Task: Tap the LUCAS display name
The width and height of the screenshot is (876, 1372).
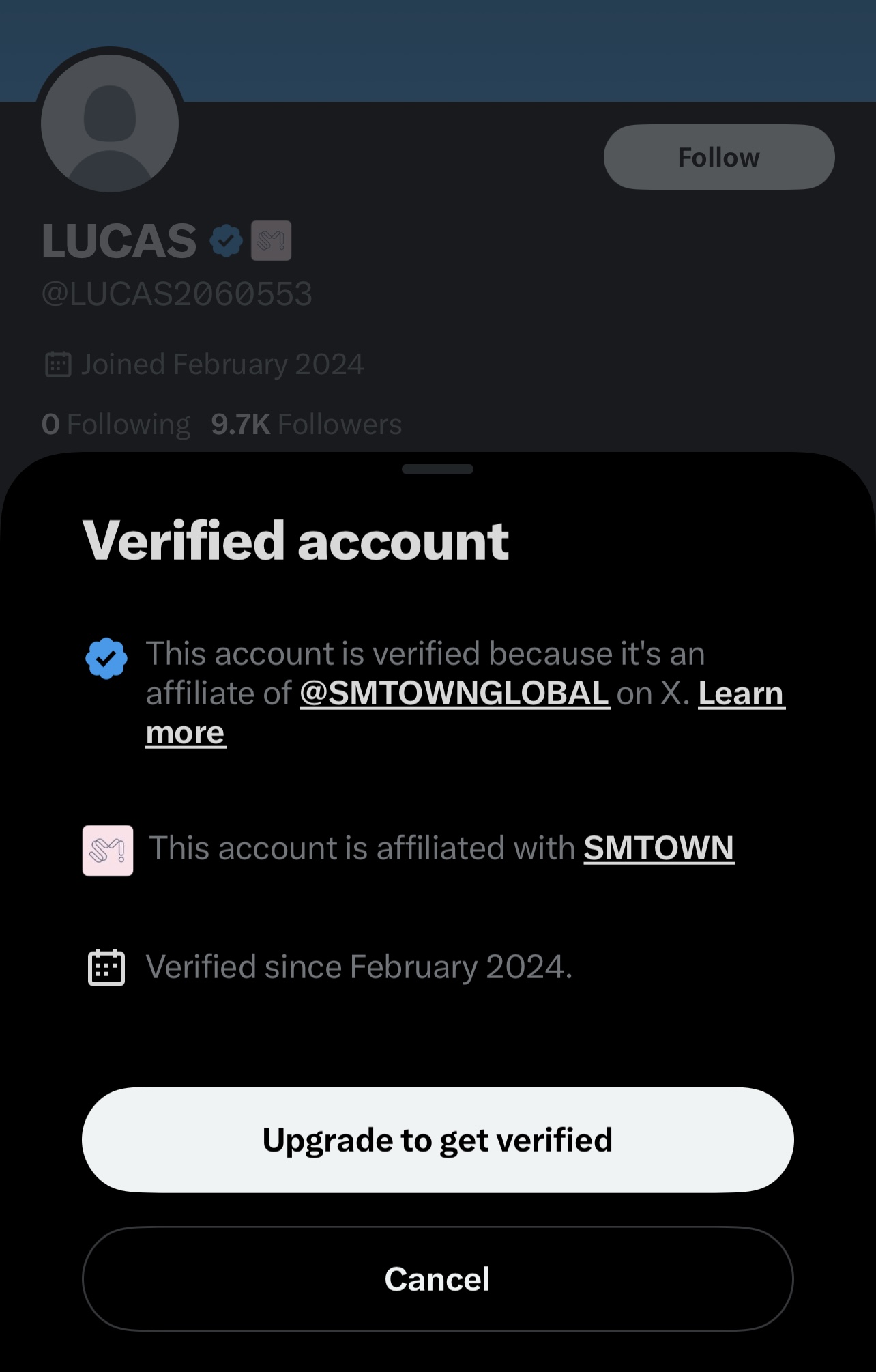Action: (x=119, y=241)
